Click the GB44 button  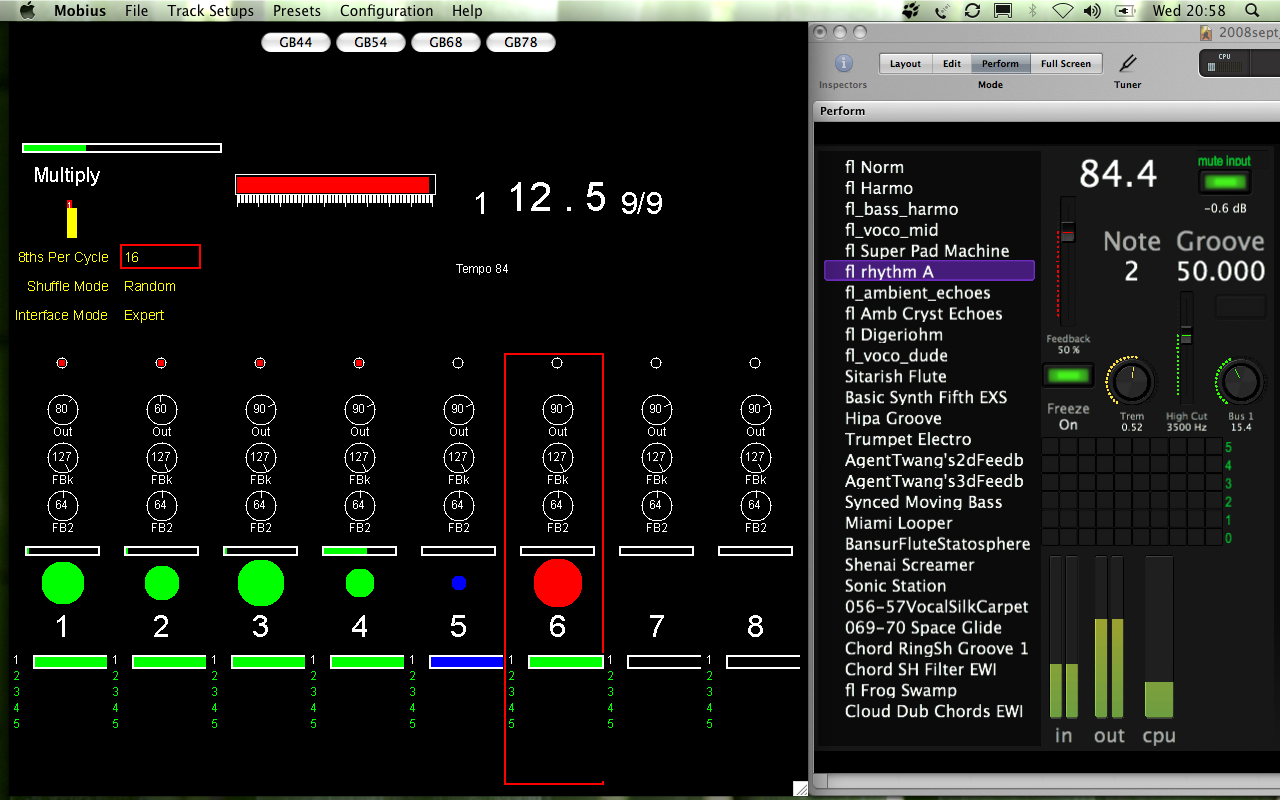[x=295, y=42]
